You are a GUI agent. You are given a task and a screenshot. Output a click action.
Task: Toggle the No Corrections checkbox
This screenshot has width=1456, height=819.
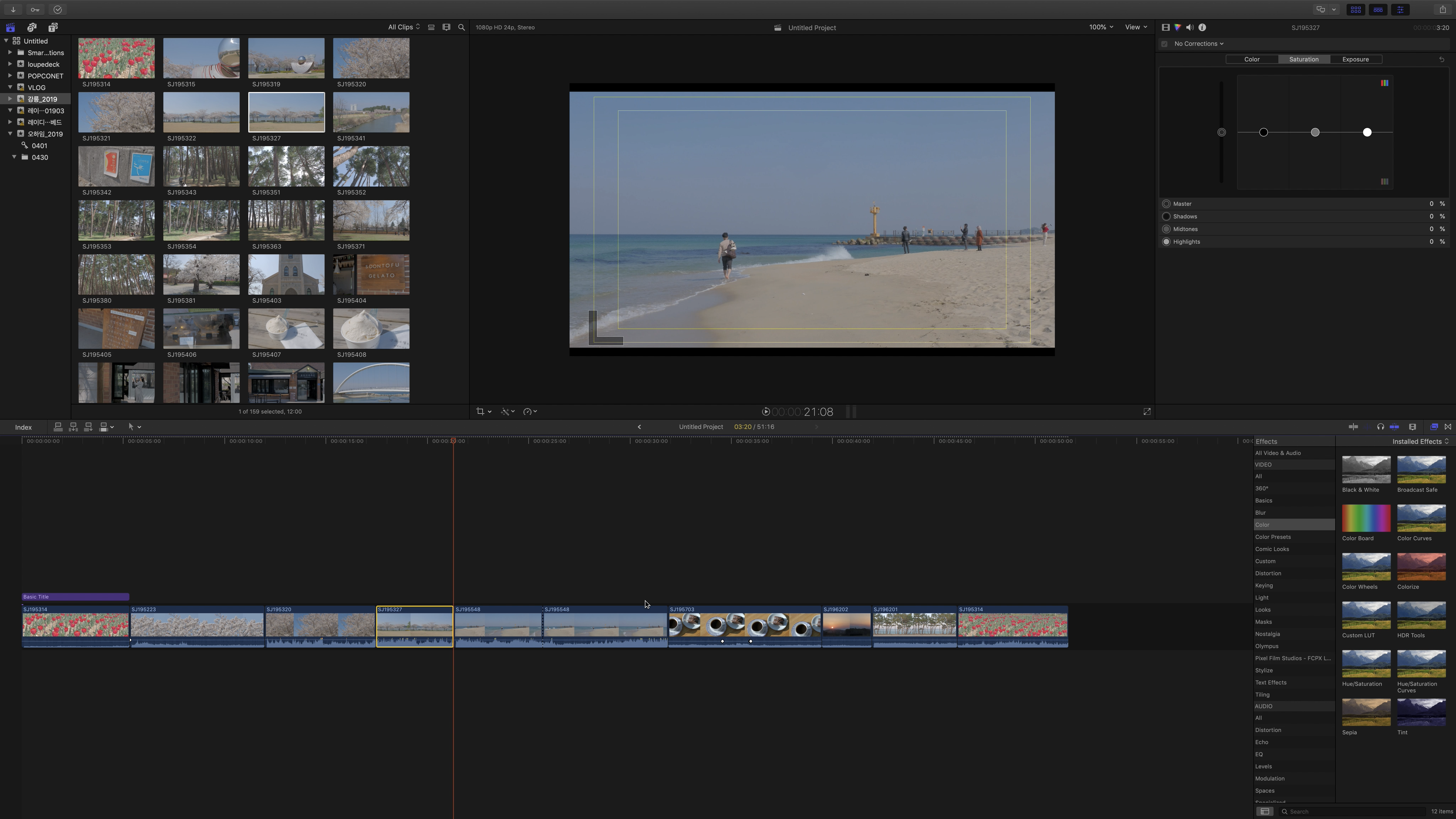point(1165,43)
